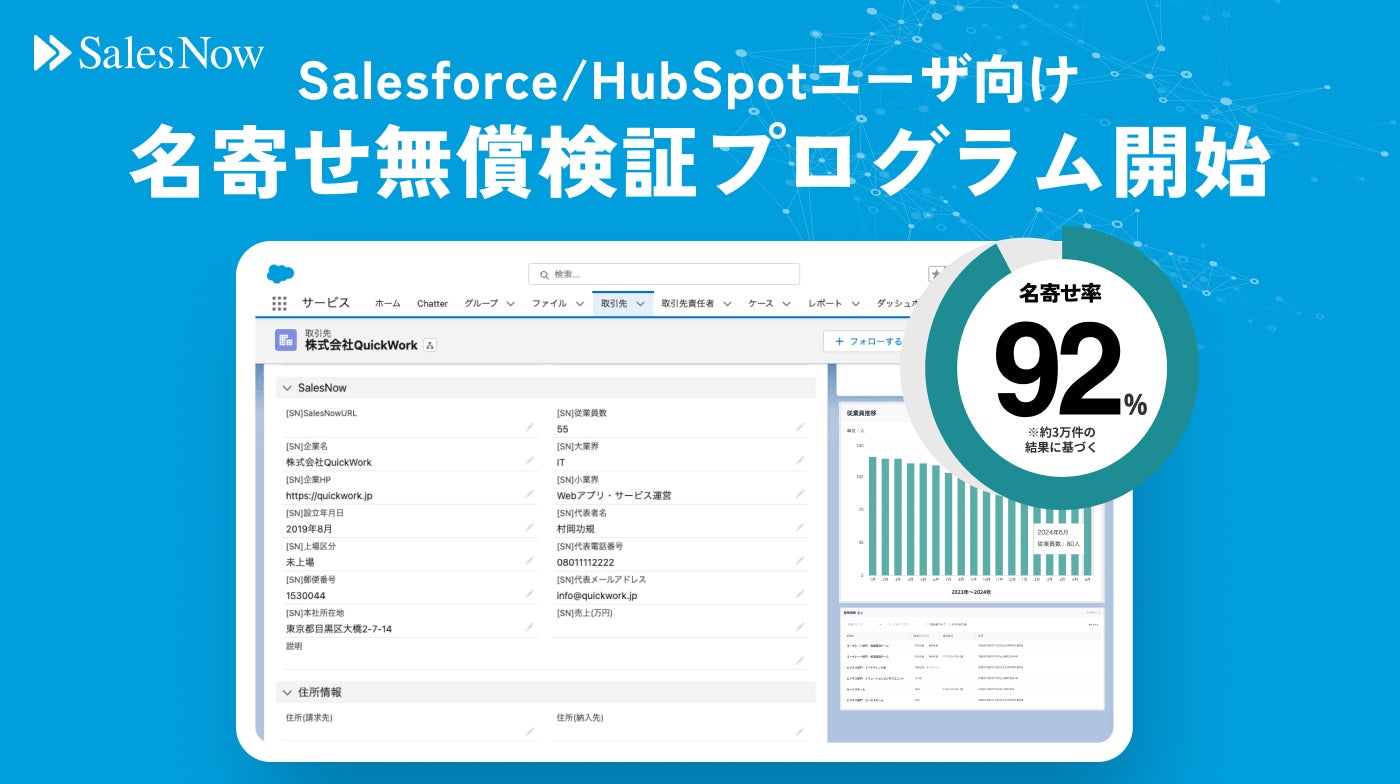Screen dimensions: 1400x784
Task: Click the サービス app name
Action: tap(326, 303)
